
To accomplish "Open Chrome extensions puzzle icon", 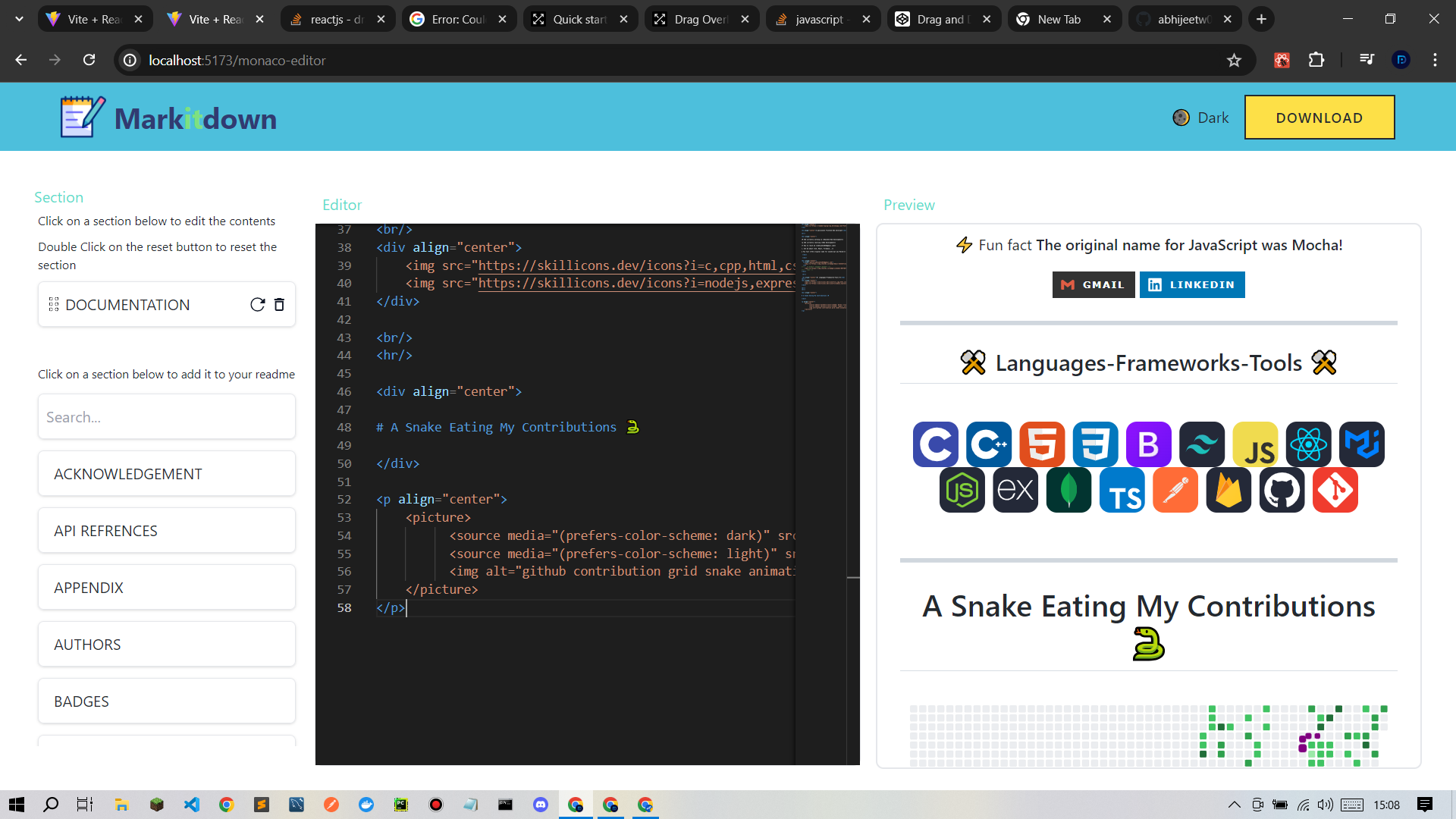I will pos(1316,60).
